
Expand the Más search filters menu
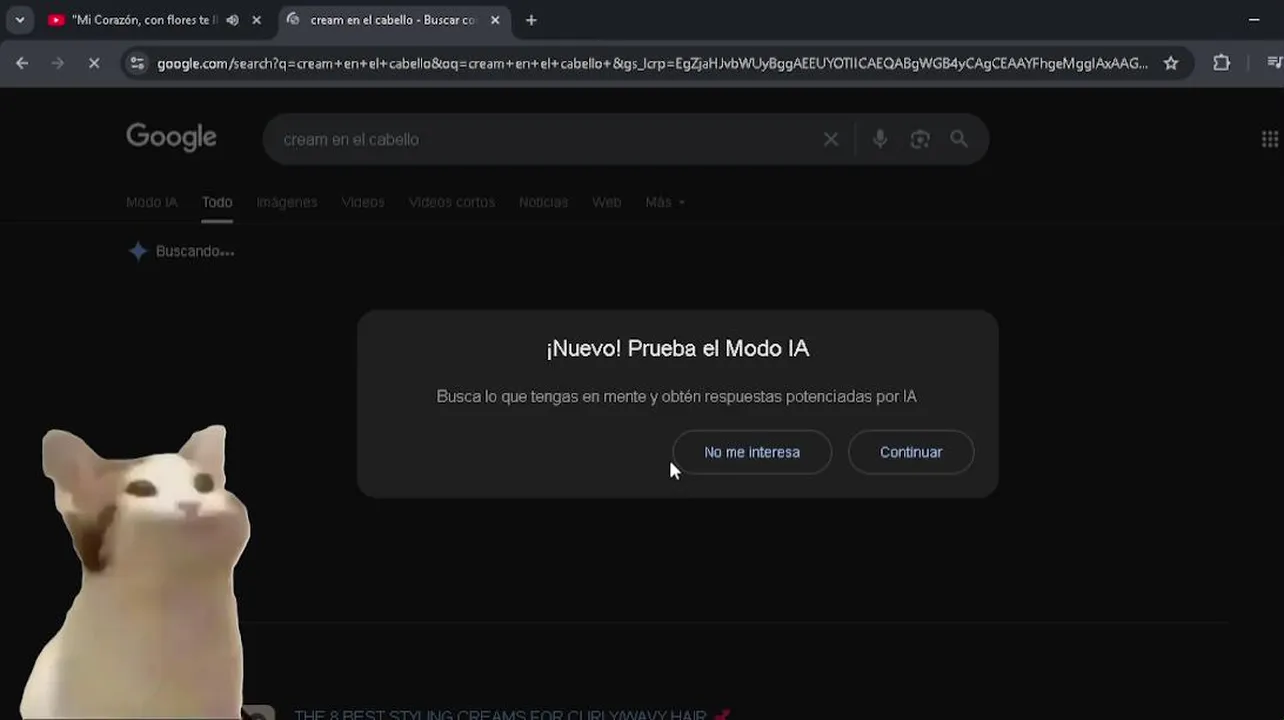tap(665, 202)
